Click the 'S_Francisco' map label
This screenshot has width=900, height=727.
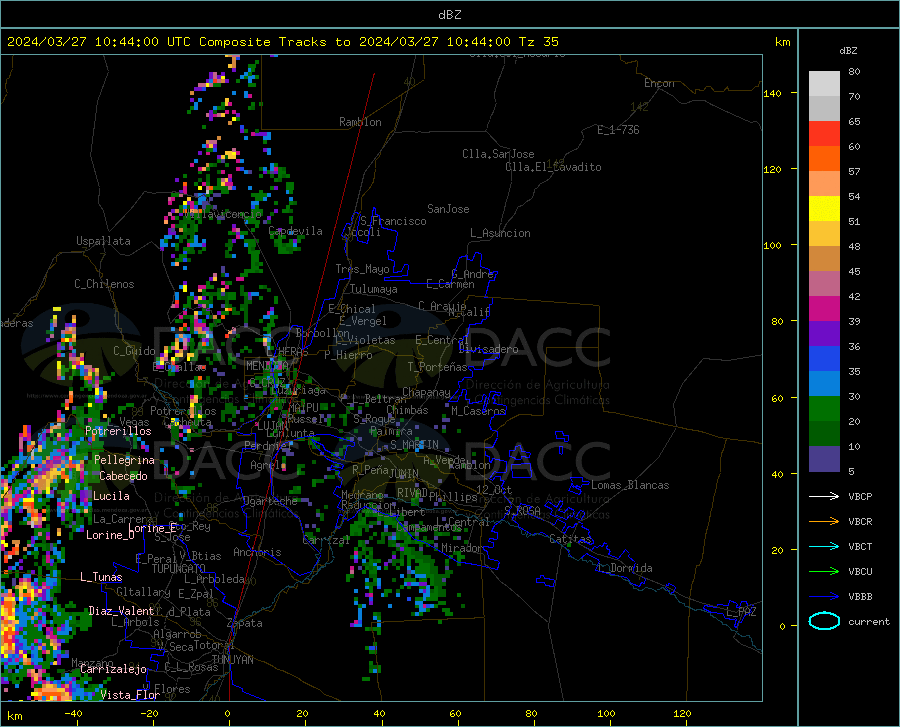coord(393,221)
